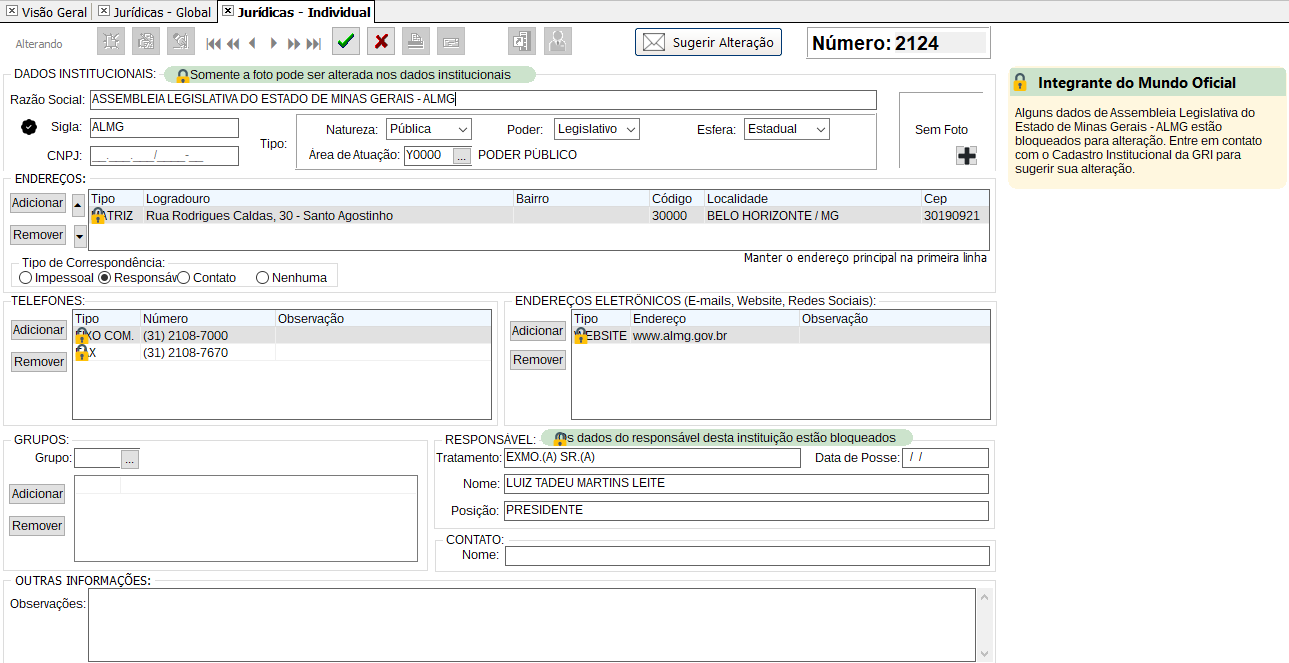This screenshot has width=1289, height=663.
Task: Click the printer icon in toolbar
Action: 416,42
